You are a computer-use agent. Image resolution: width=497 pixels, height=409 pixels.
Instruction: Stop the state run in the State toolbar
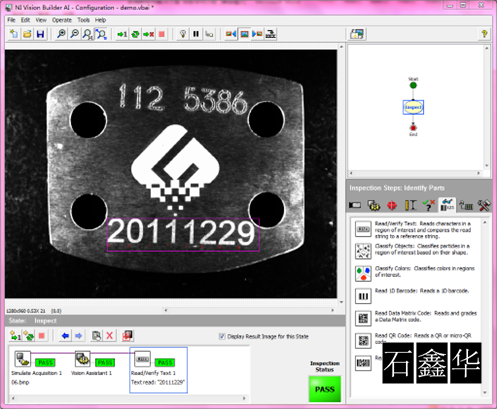42,336
